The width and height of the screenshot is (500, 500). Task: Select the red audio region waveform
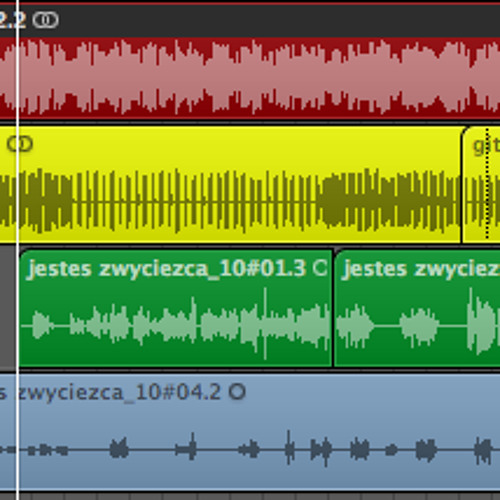(250, 78)
